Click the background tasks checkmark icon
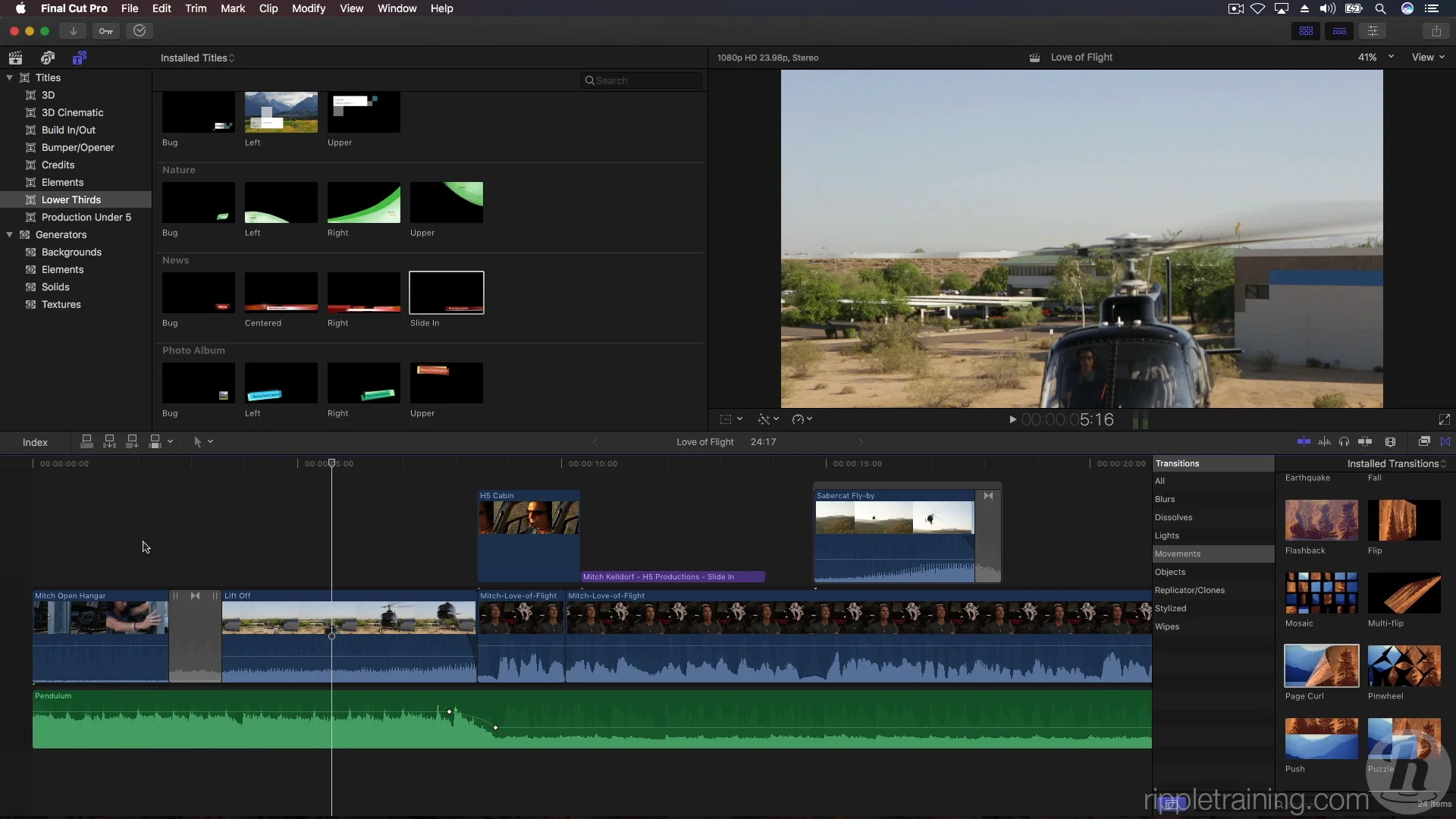 tap(140, 31)
